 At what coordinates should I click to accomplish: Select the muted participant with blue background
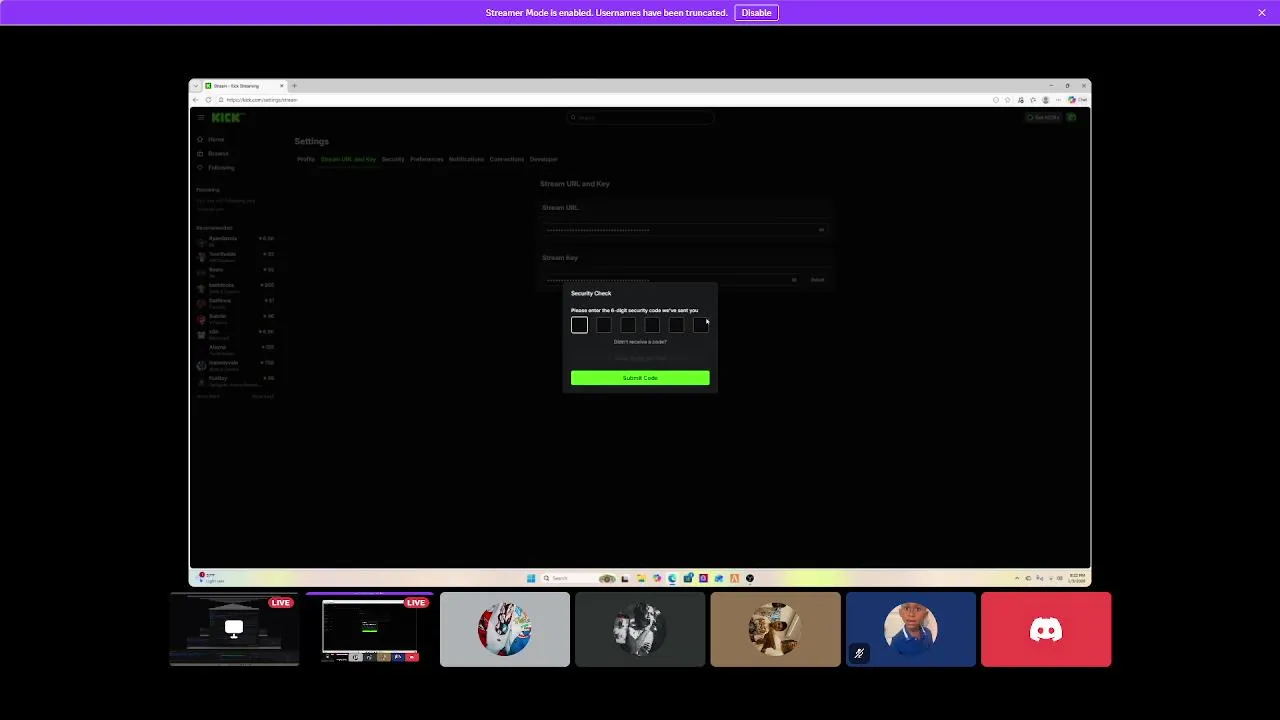(911, 629)
